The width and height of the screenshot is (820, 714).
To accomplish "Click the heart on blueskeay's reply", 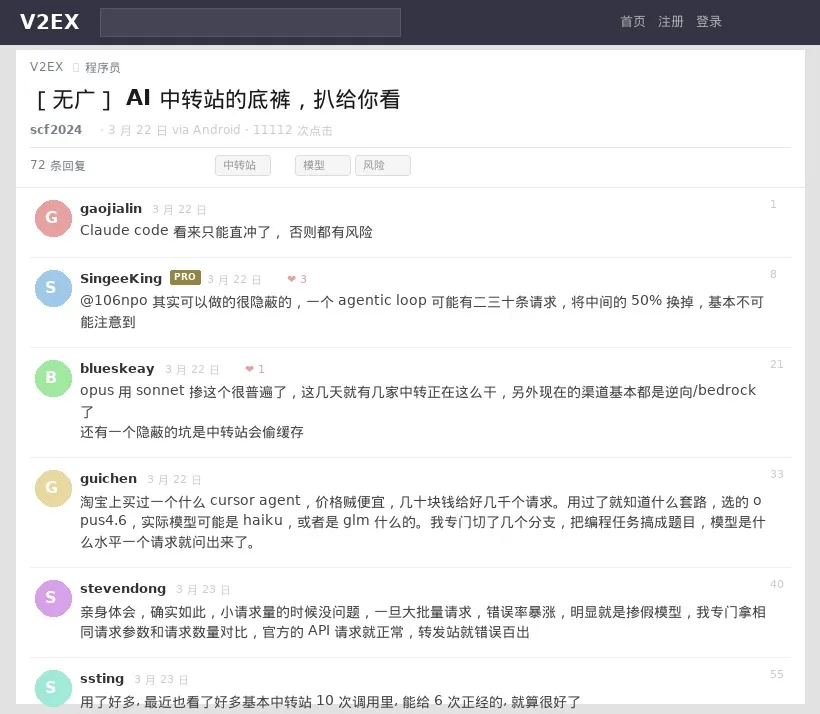I will coord(250,370).
